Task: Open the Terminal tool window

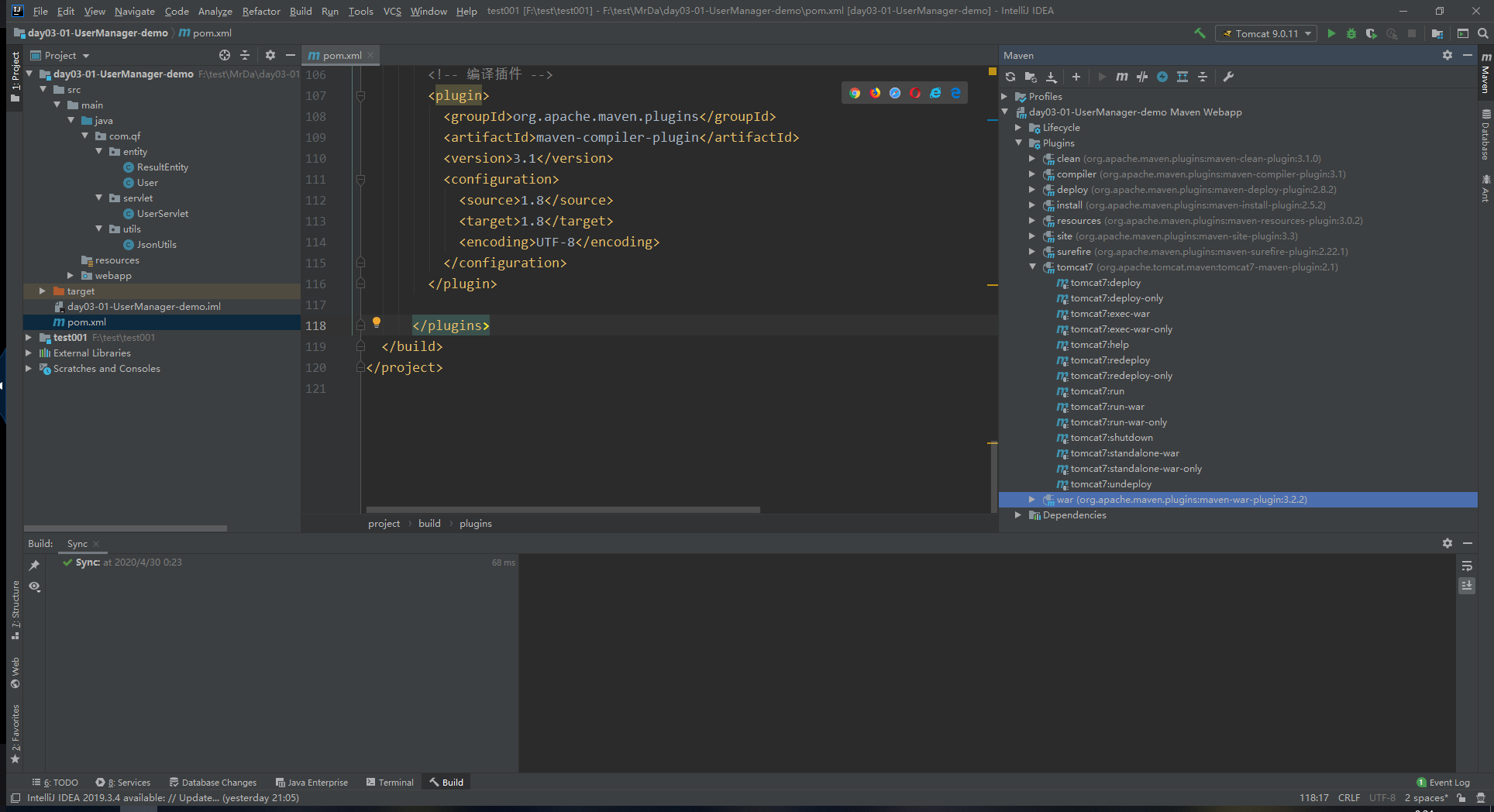Action: click(390, 782)
